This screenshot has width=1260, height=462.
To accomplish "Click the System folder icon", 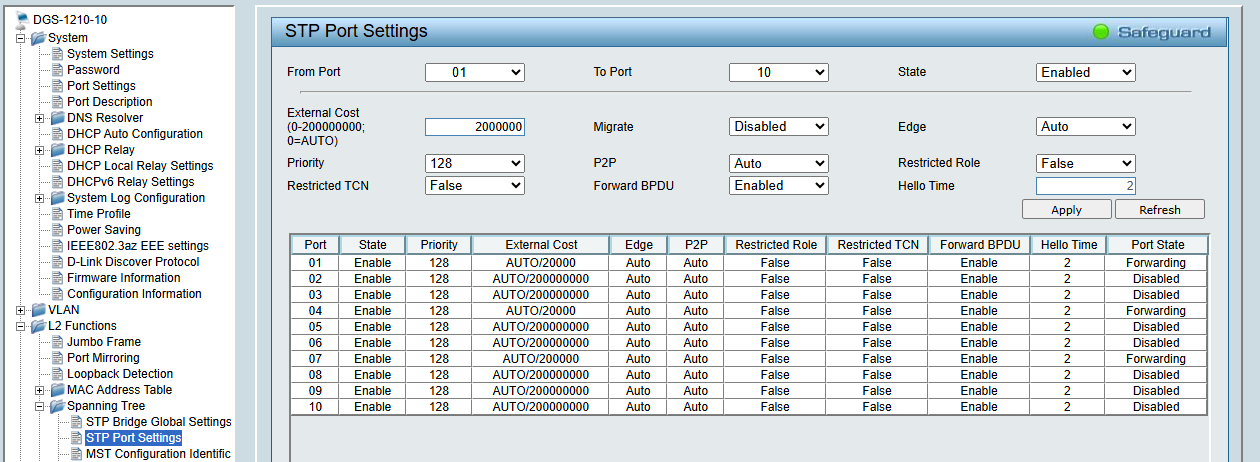I will point(38,38).
